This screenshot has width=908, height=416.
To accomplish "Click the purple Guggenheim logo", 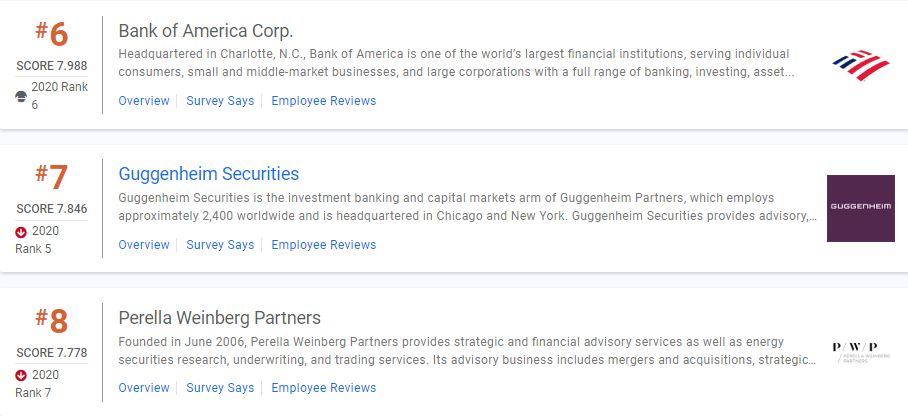I will click(x=861, y=208).
